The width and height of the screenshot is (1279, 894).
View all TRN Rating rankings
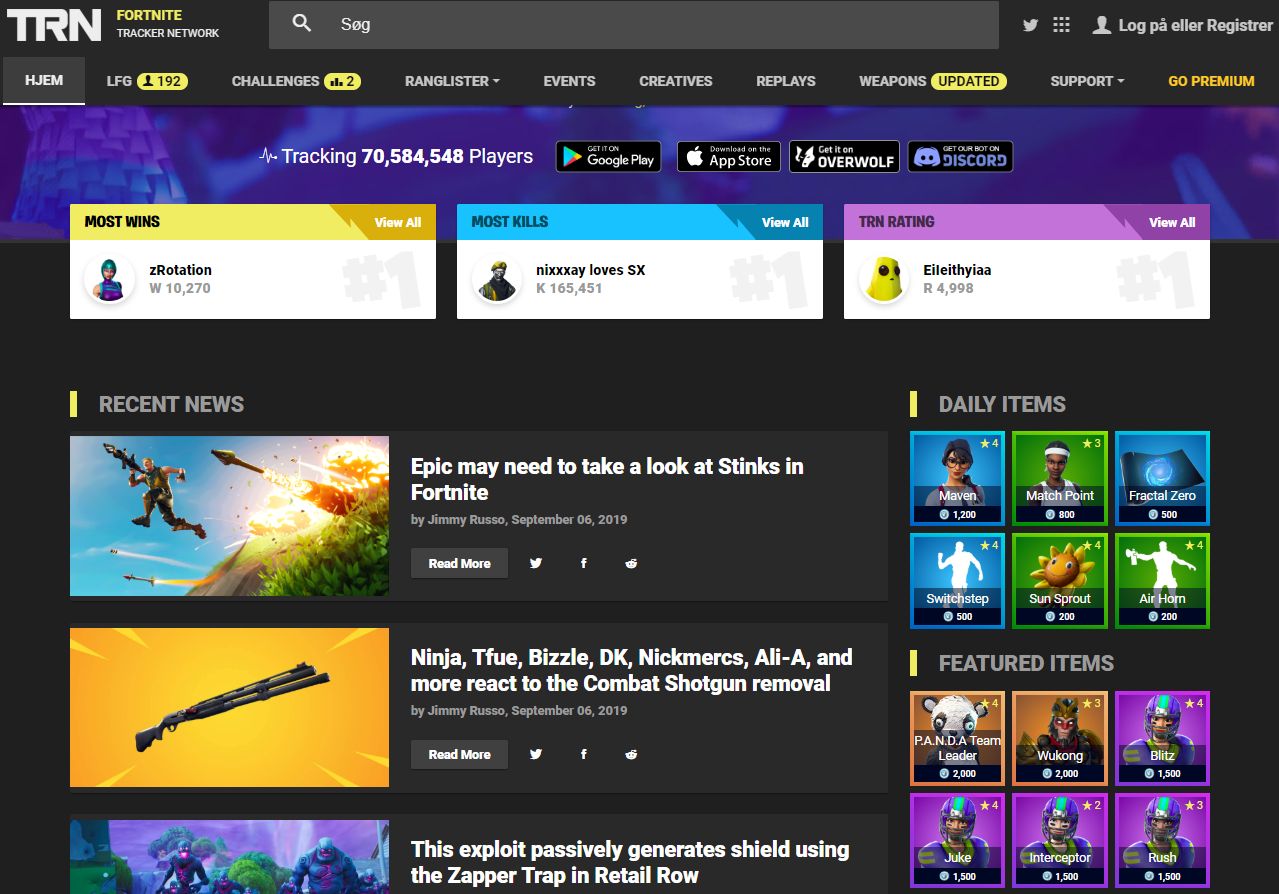coord(1172,222)
